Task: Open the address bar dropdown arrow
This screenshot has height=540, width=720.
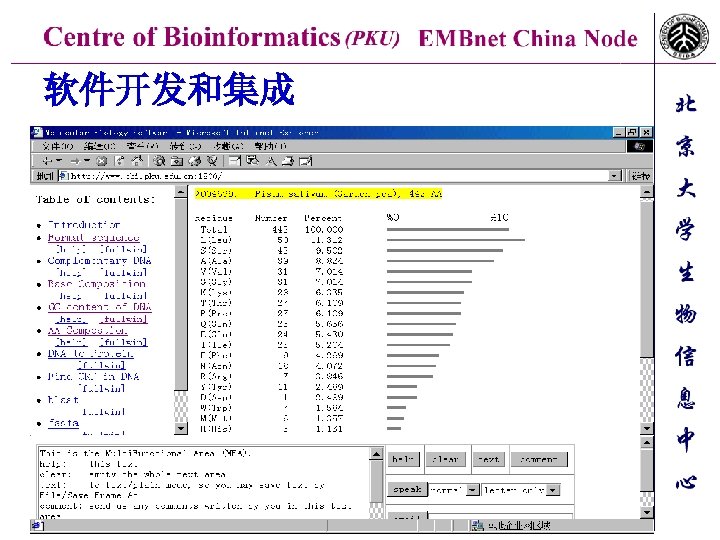Action: coord(614,176)
